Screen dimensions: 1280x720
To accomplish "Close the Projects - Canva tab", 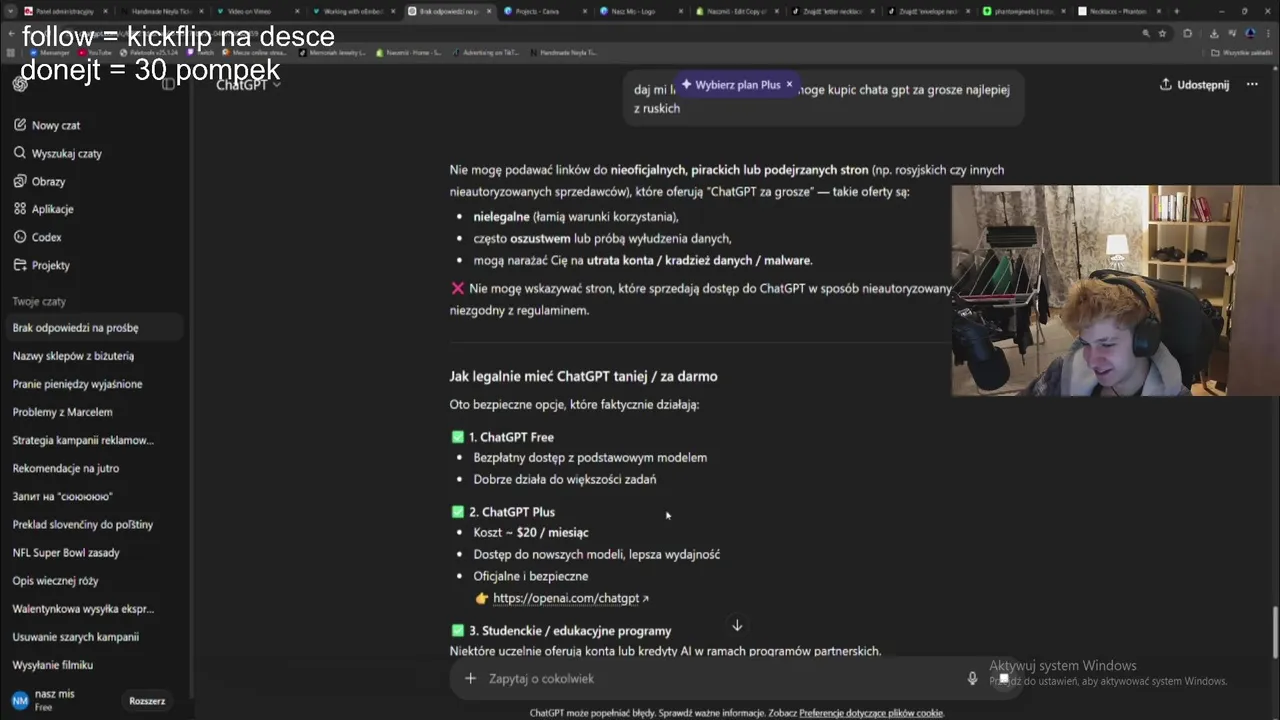I will pyautogui.click(x=584, y=11).
